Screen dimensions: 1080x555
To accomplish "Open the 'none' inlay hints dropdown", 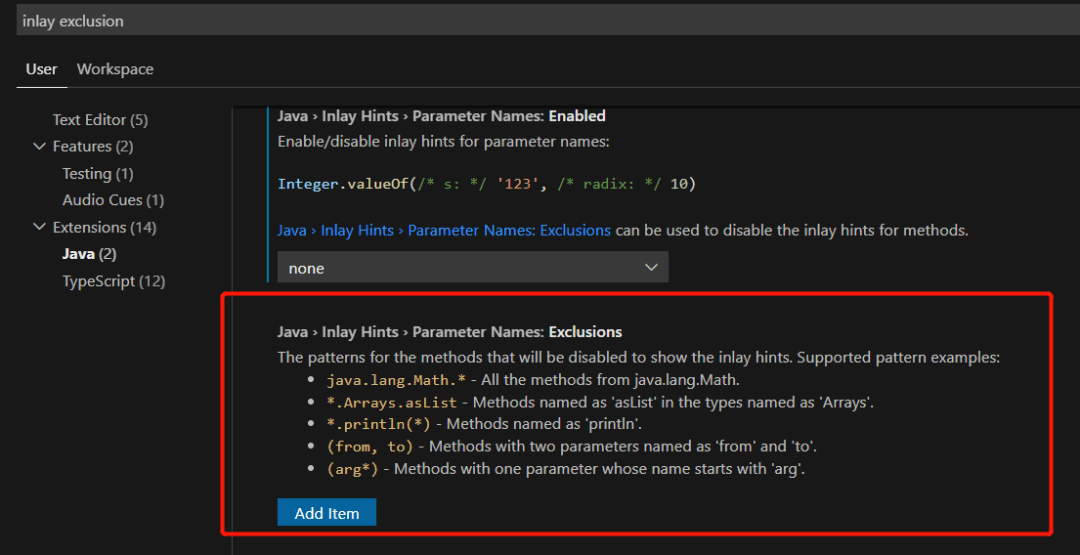I will tap(472, 268).
